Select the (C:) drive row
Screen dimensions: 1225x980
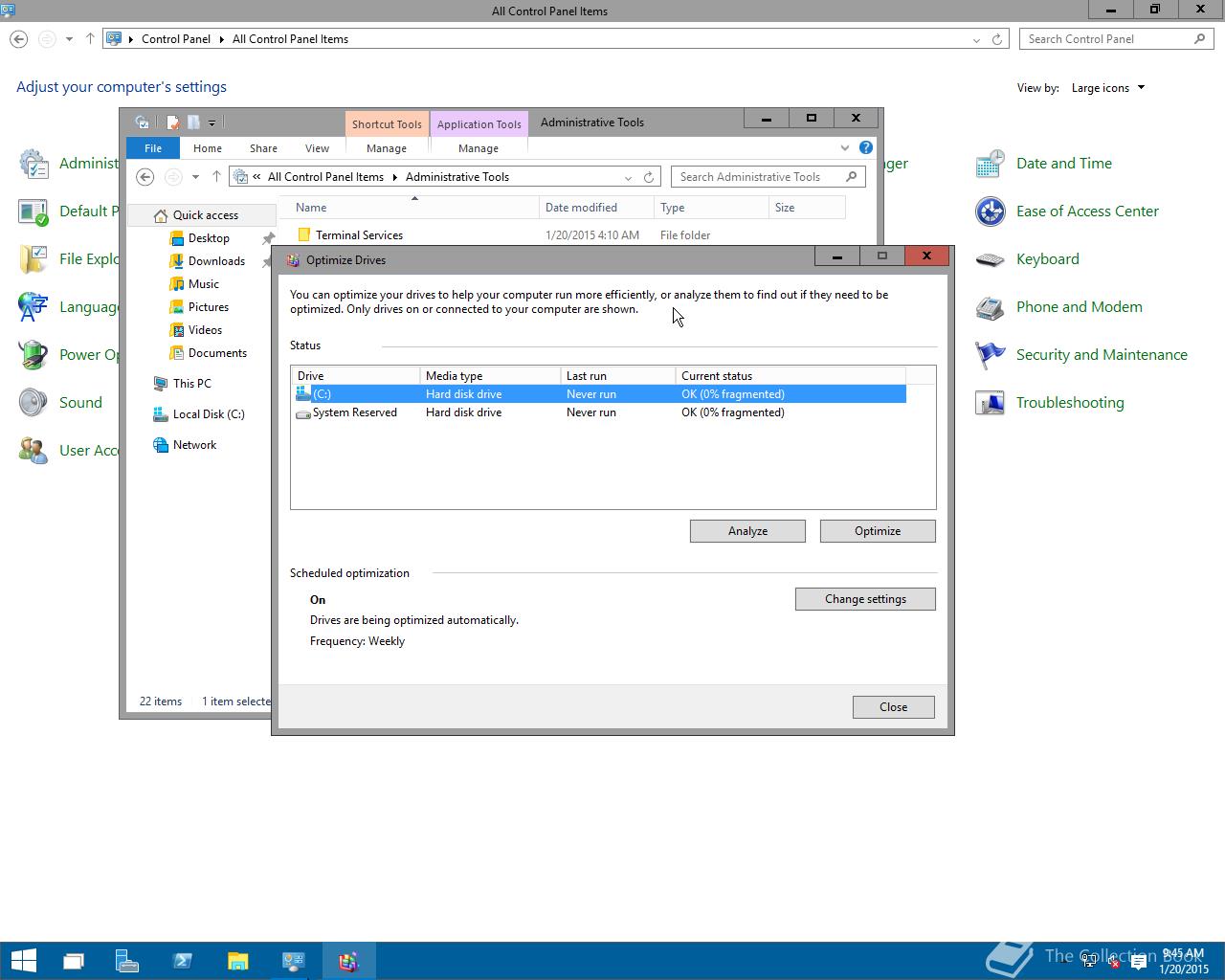600,394
